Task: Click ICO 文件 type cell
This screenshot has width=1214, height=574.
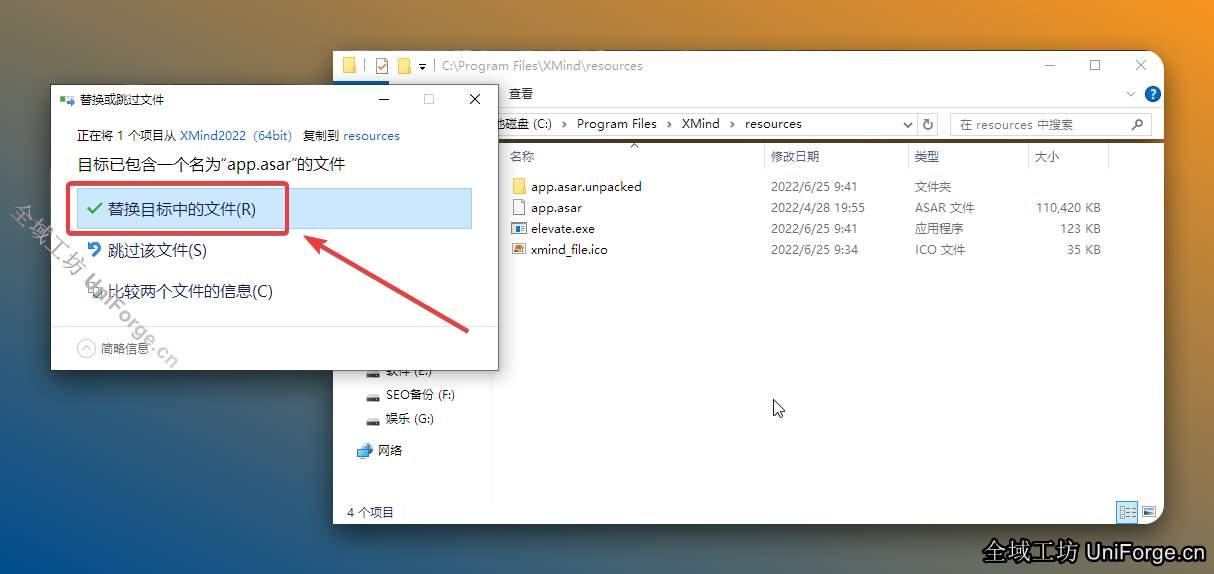Action: 940,250
